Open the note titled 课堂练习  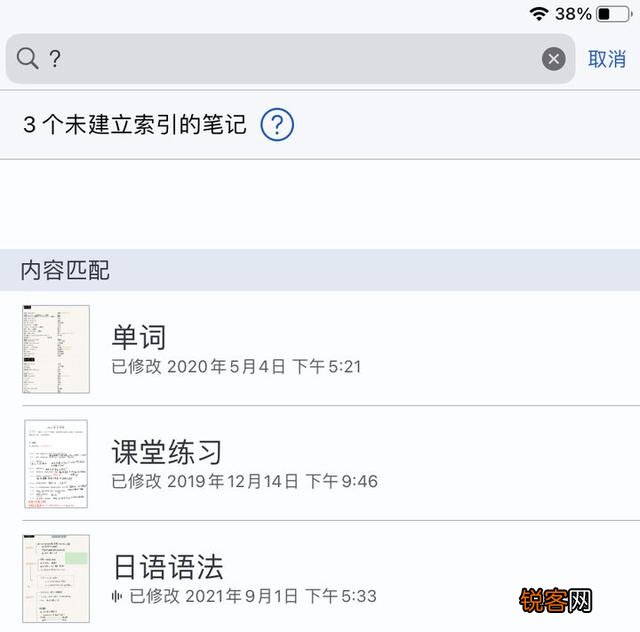click(167, 452)
